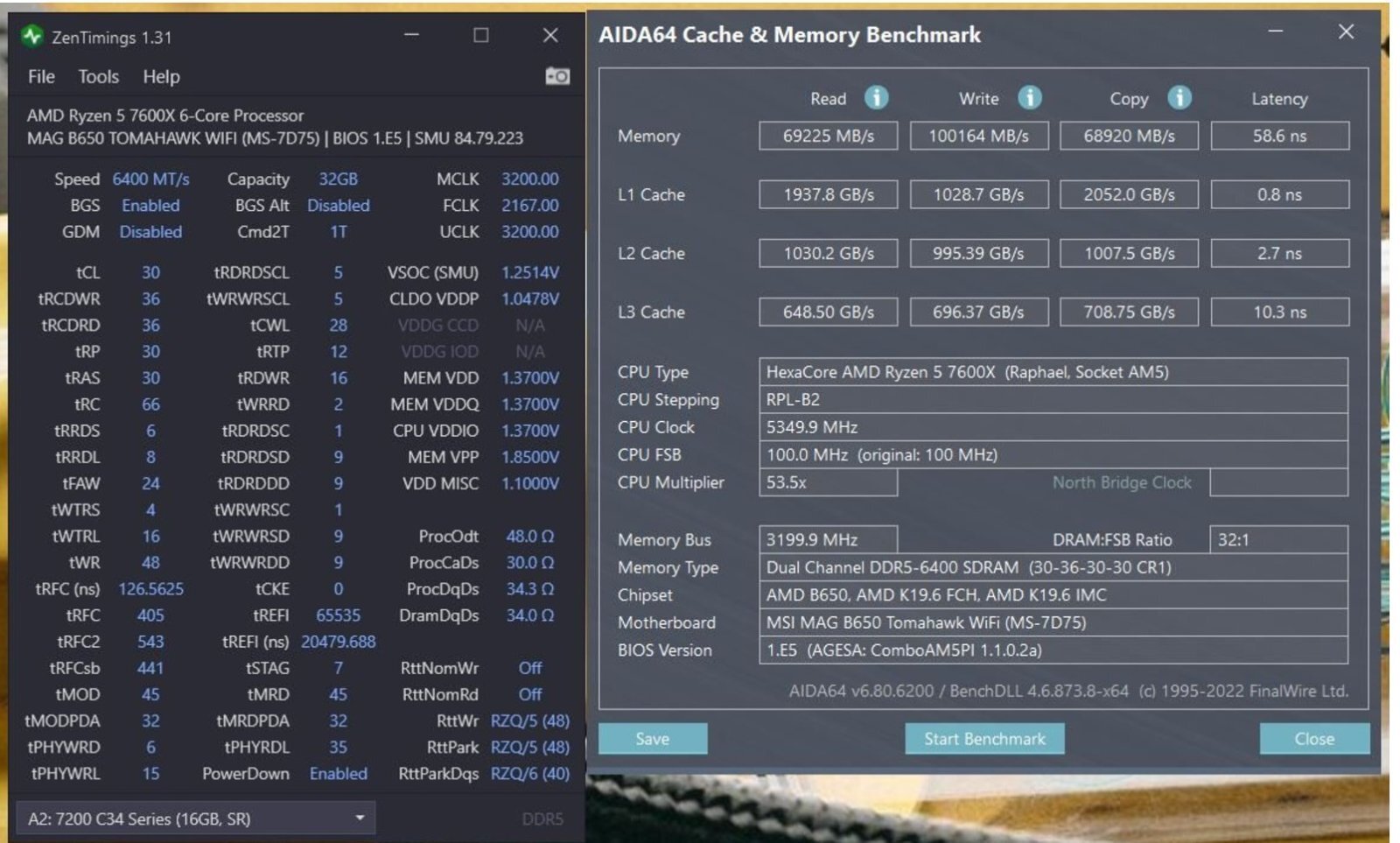Minimize the ZenTimings window

pyautogui.click(x=411, y=35)
